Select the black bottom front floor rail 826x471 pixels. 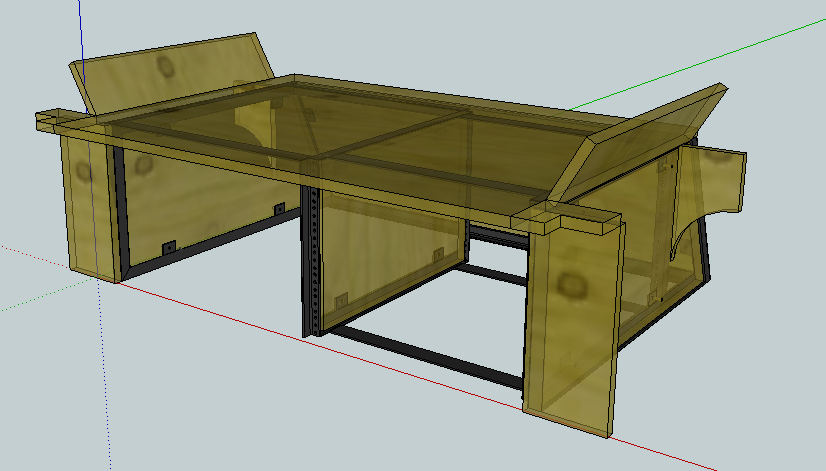click(x=429, y=357)
